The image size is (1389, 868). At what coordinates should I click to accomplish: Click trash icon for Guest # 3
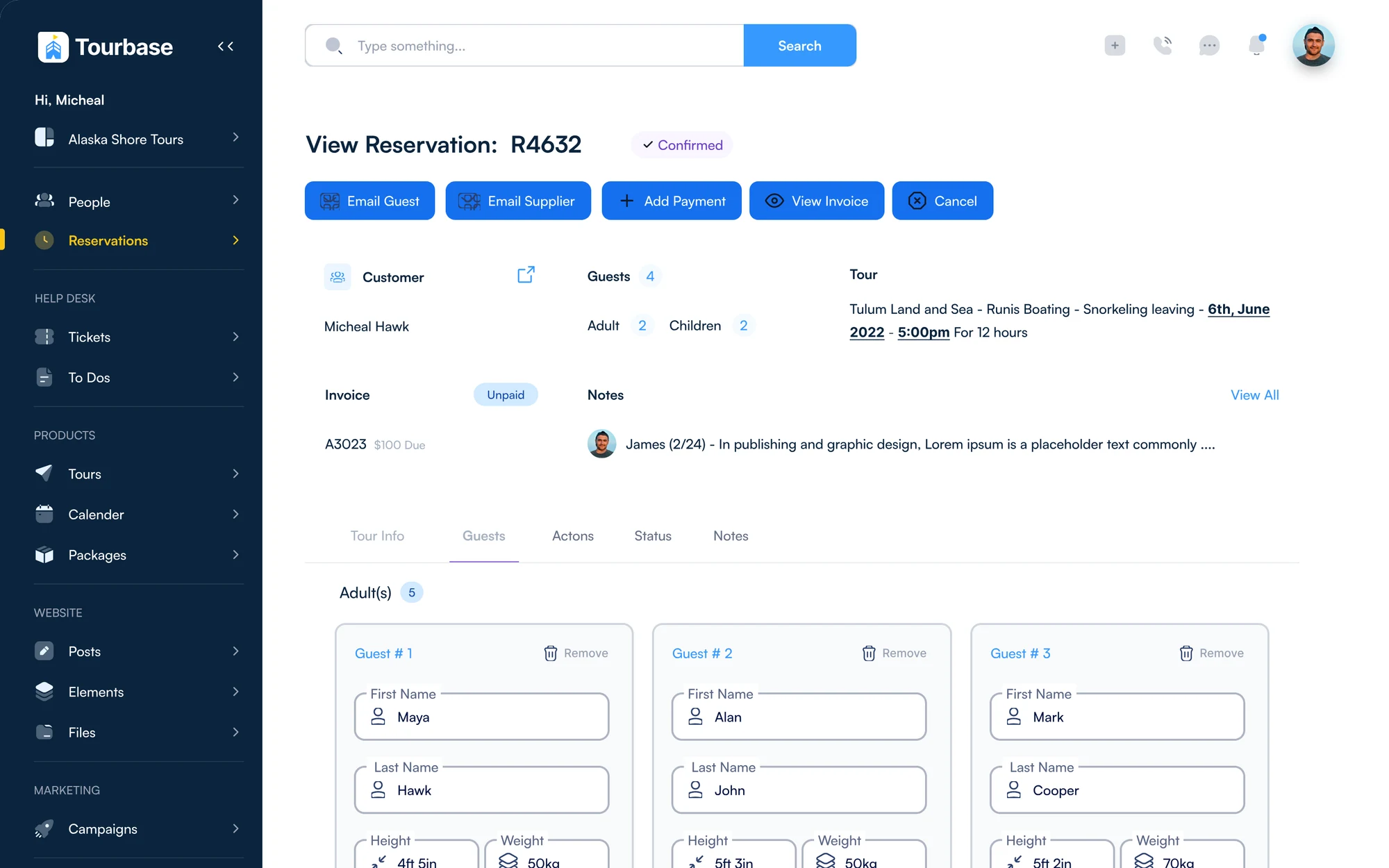pyautogui.click(x=1186, y=653)
